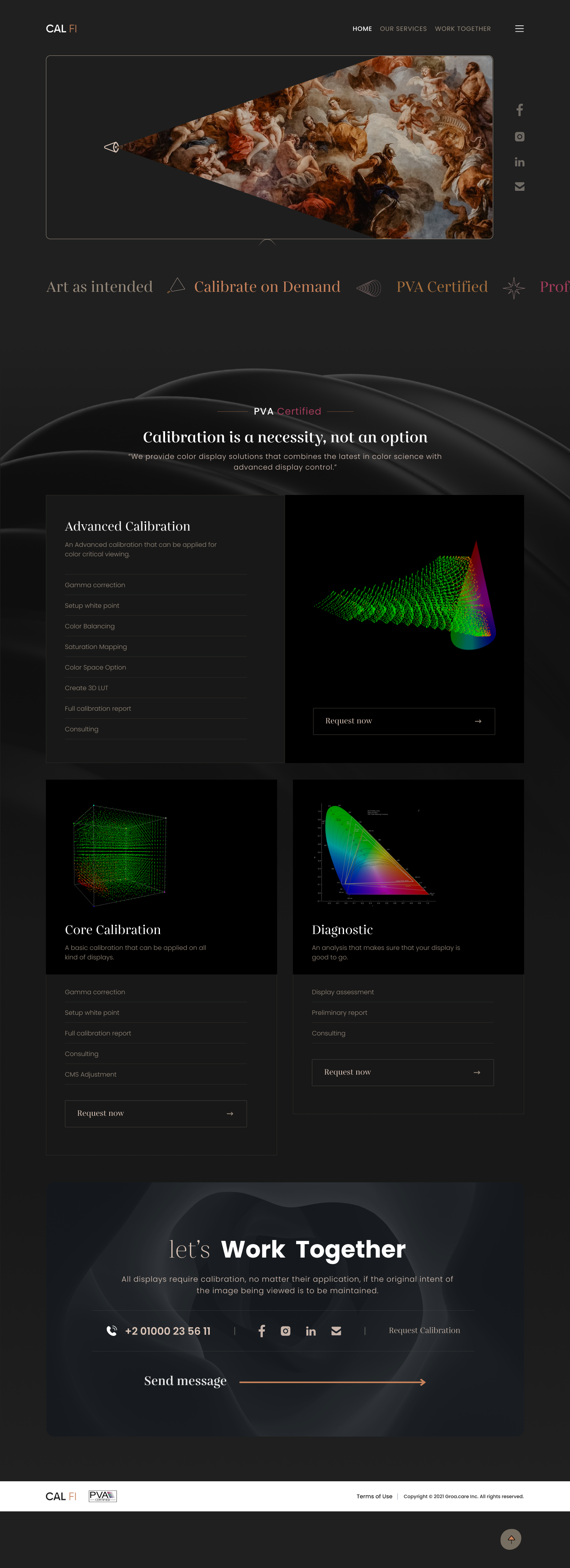
Task: Click the CAL FI logo in footer
Action: point(61,1496)
